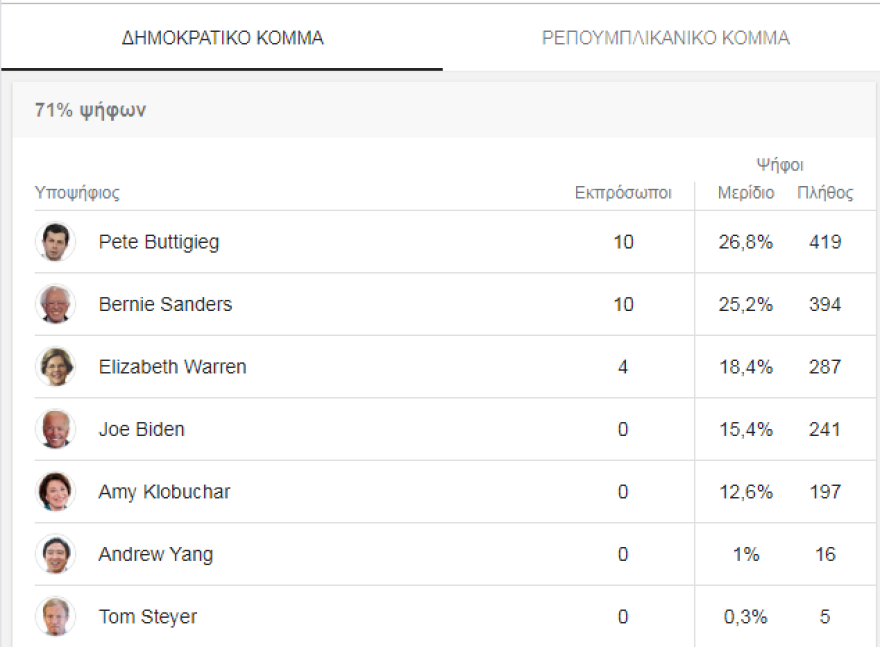Click the Υποψήφιος column header
Image resolution: width=880 pixels, height=647 pixels.
77,193
